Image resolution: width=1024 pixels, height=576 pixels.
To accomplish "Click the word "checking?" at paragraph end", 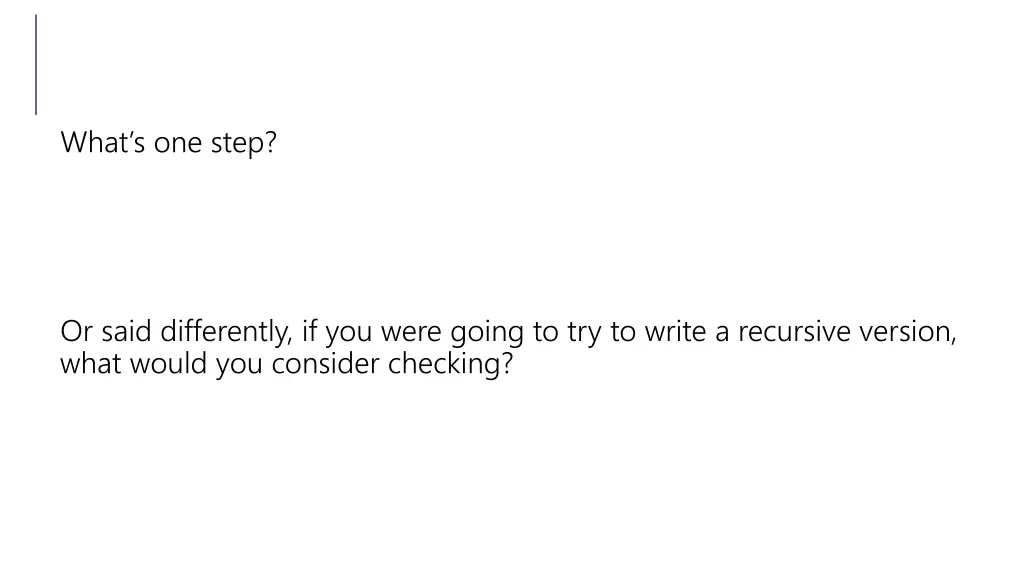I will 451,363.
